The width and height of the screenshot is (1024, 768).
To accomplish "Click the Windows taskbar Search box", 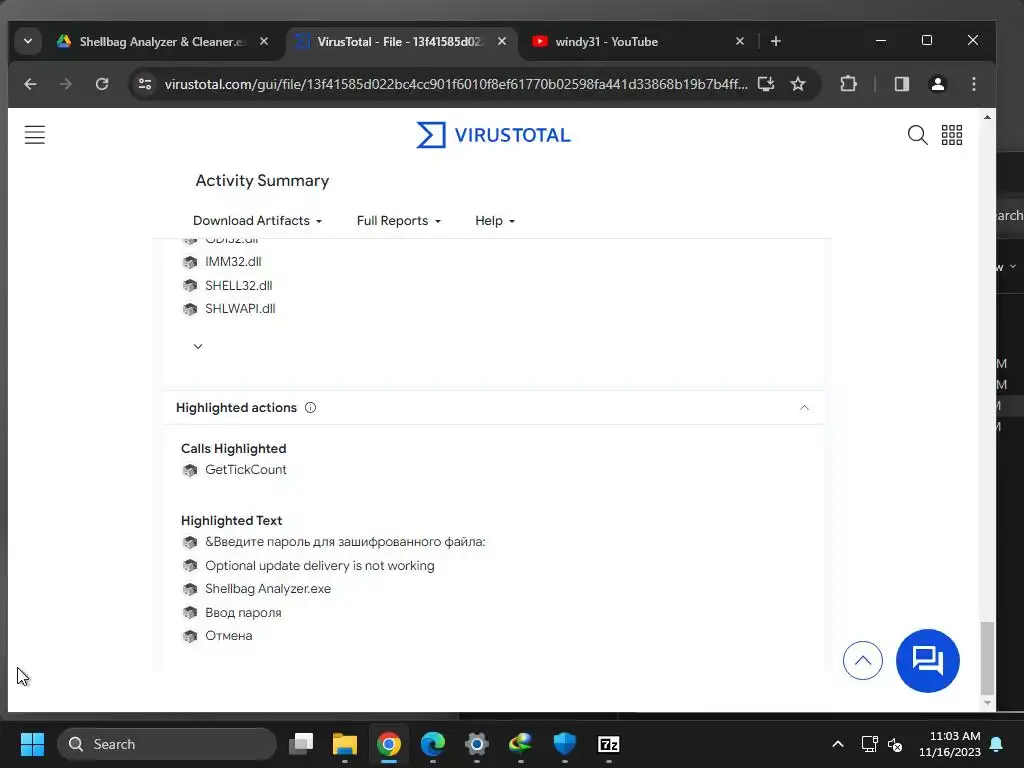I will [167, 744].
